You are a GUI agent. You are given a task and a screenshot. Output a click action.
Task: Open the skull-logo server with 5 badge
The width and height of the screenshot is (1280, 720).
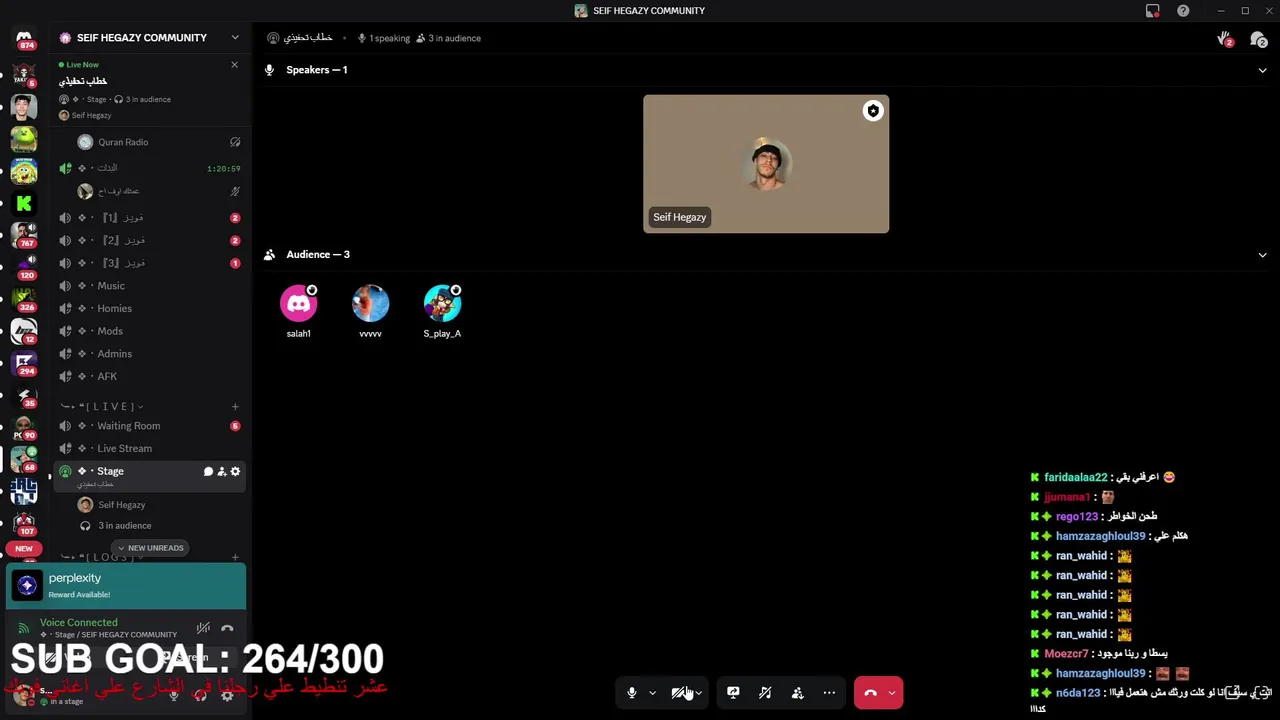pyautogui.click(x=24, y=73)
